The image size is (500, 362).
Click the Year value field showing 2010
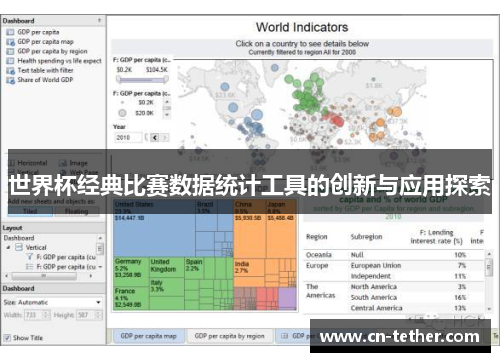(x=128, y=137)
